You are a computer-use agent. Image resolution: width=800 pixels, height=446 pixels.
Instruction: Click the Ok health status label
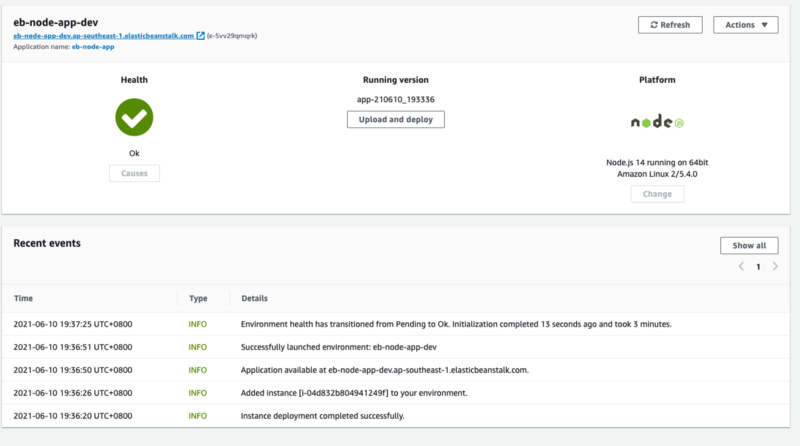click(x=134, y=153)
